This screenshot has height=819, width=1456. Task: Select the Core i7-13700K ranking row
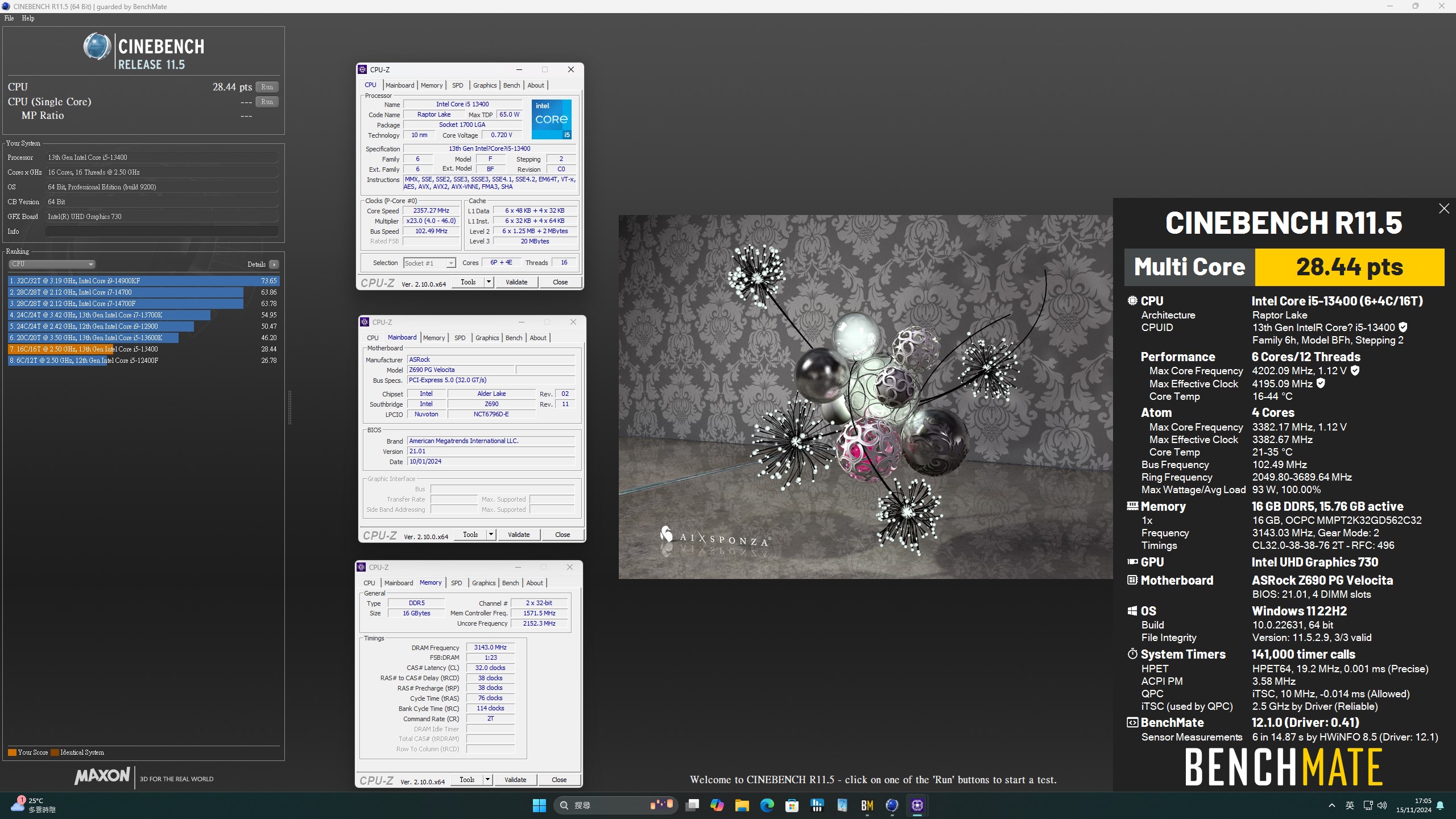(x=143, y=315)
